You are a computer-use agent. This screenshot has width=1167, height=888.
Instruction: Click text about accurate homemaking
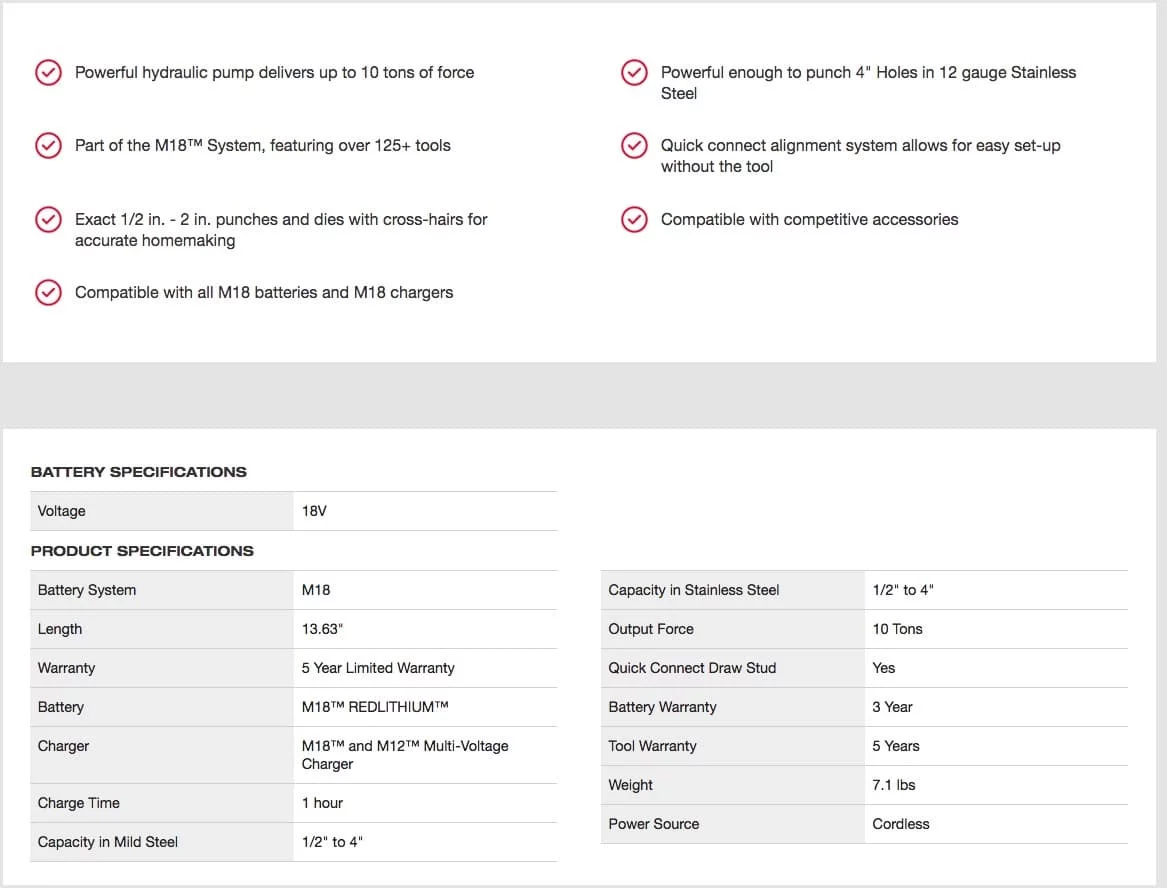click(x=281, y=229)
